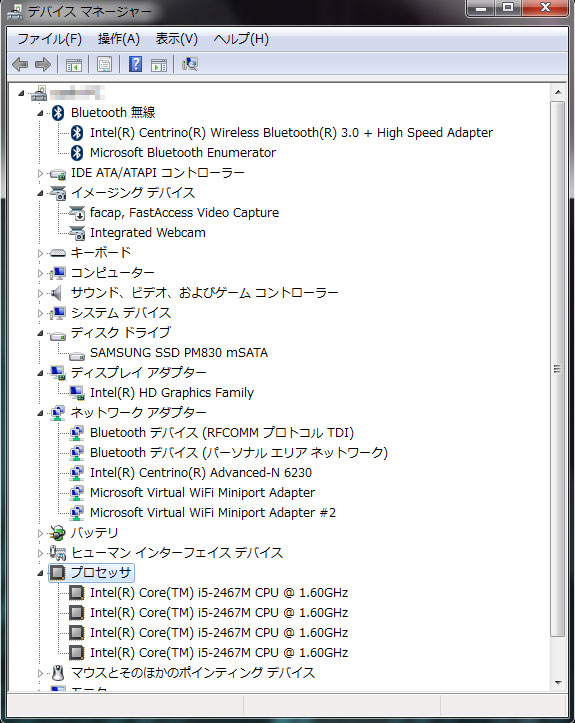Collapse the ディスク ドライブ node
Screen dimensions: 575x723
40,333
